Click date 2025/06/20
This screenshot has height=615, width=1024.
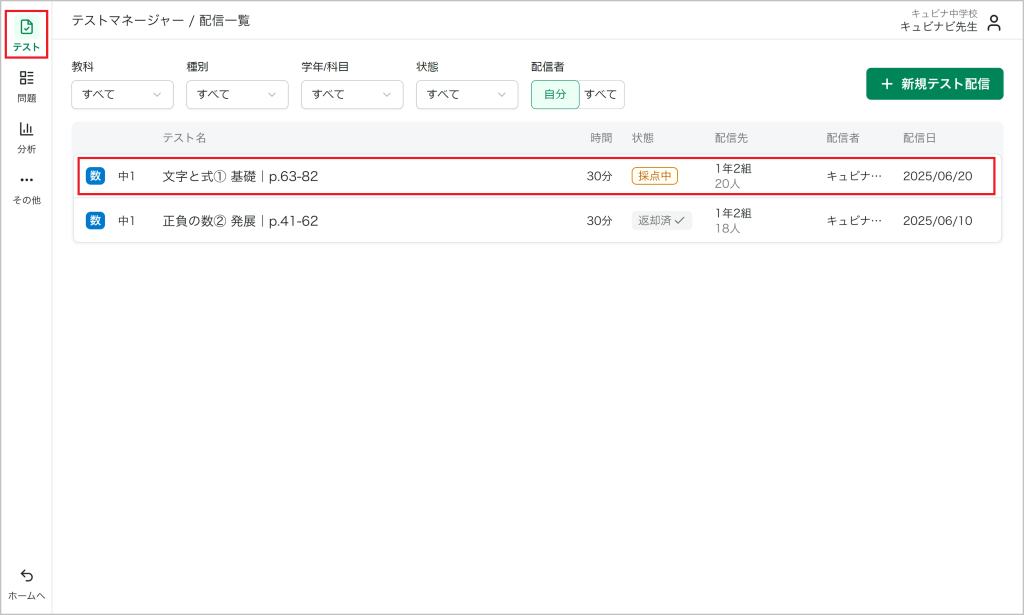point(937,176)
